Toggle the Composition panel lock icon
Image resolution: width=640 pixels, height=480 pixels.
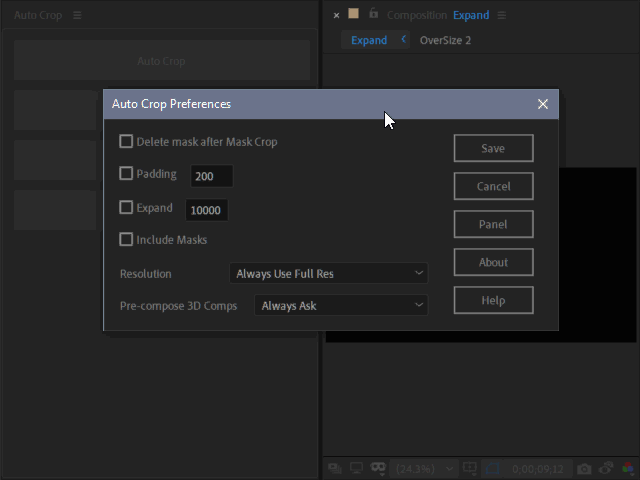click(x=373, y=13)
